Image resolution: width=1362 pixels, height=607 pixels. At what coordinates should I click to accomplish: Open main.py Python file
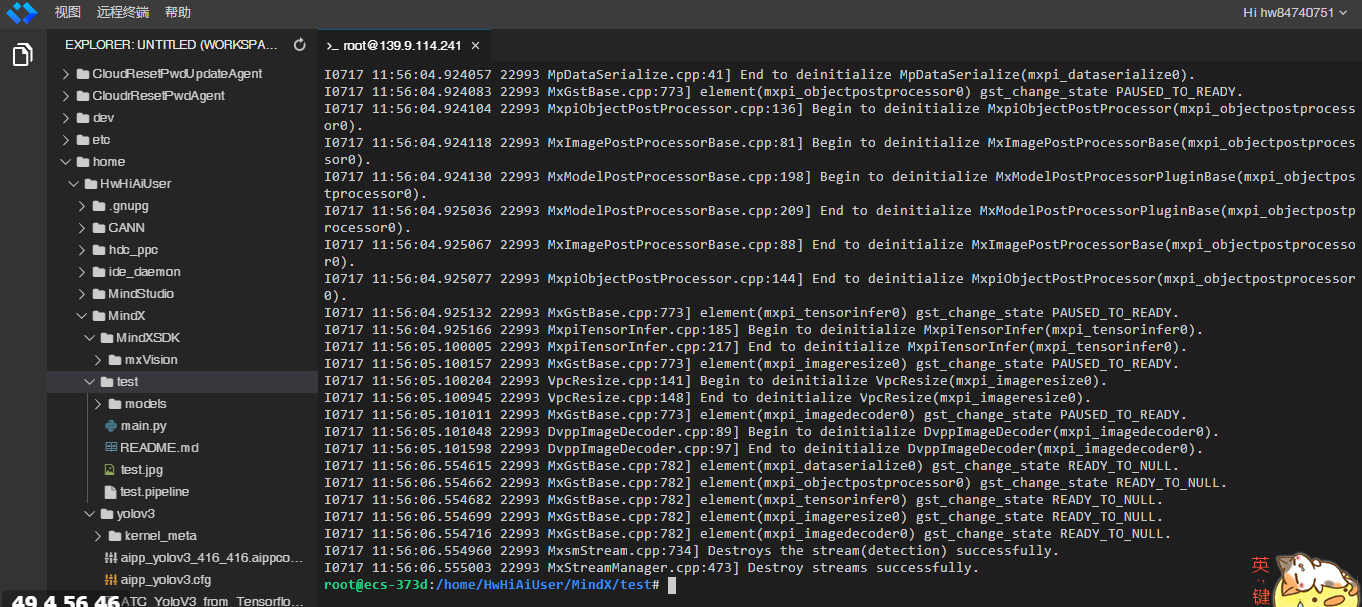coord(143,426)
